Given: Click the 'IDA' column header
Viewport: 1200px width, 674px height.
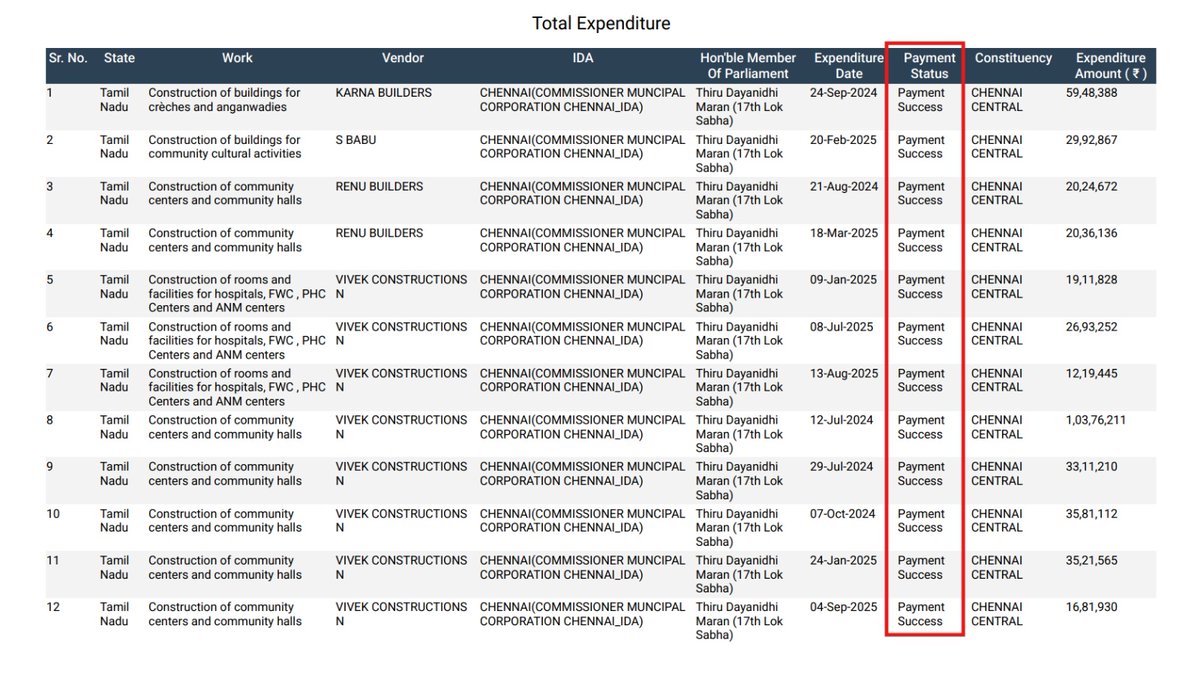Looking at the screenshot, I should click(x=583, y=58).
